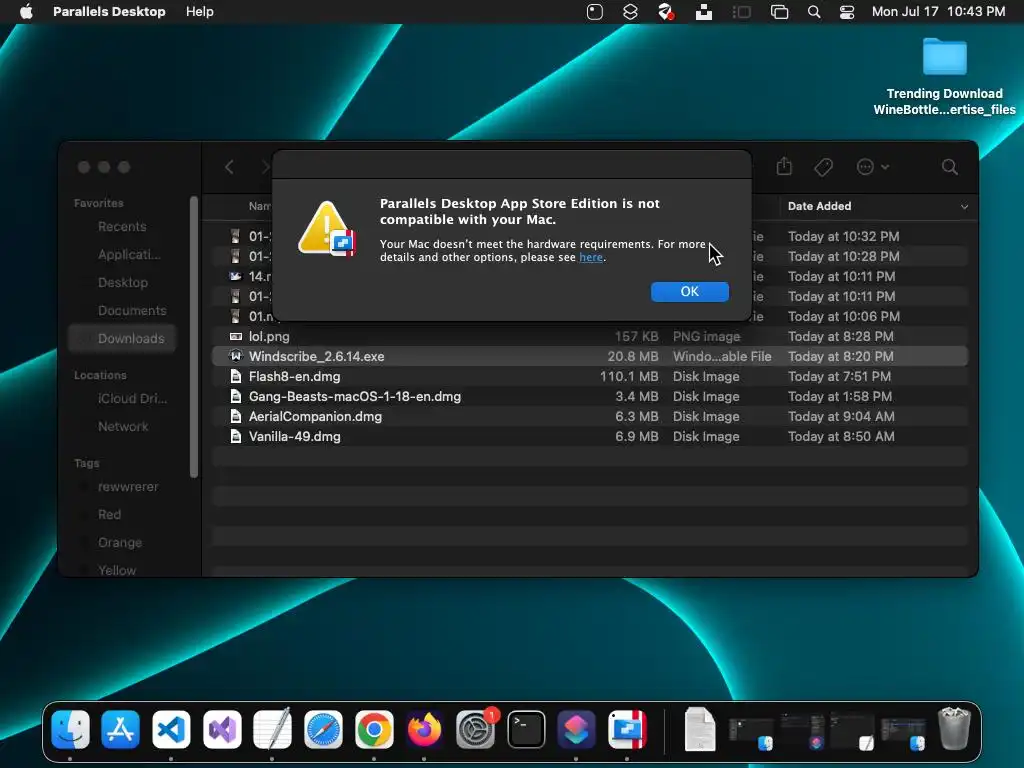
Task: Click the lol.png file icon
Action: [236, 336]
